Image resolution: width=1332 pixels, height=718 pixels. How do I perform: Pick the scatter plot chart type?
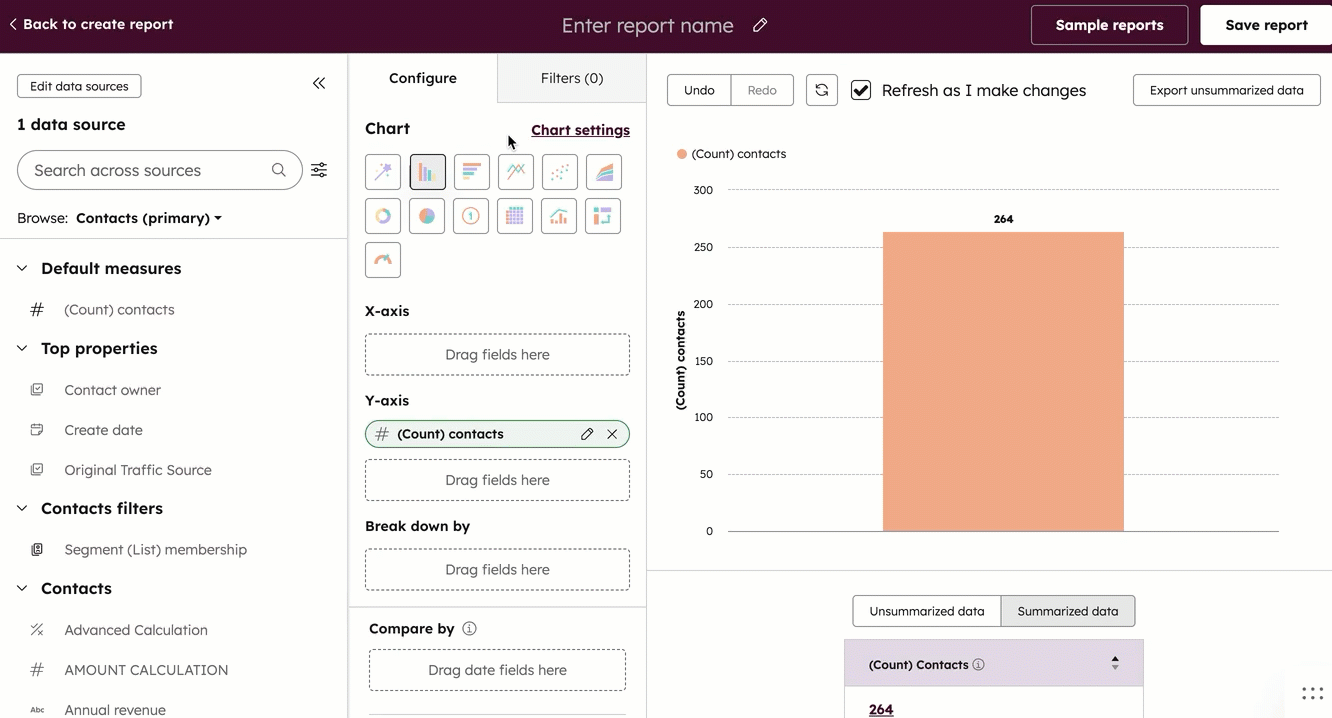click(x=559, y=171)
